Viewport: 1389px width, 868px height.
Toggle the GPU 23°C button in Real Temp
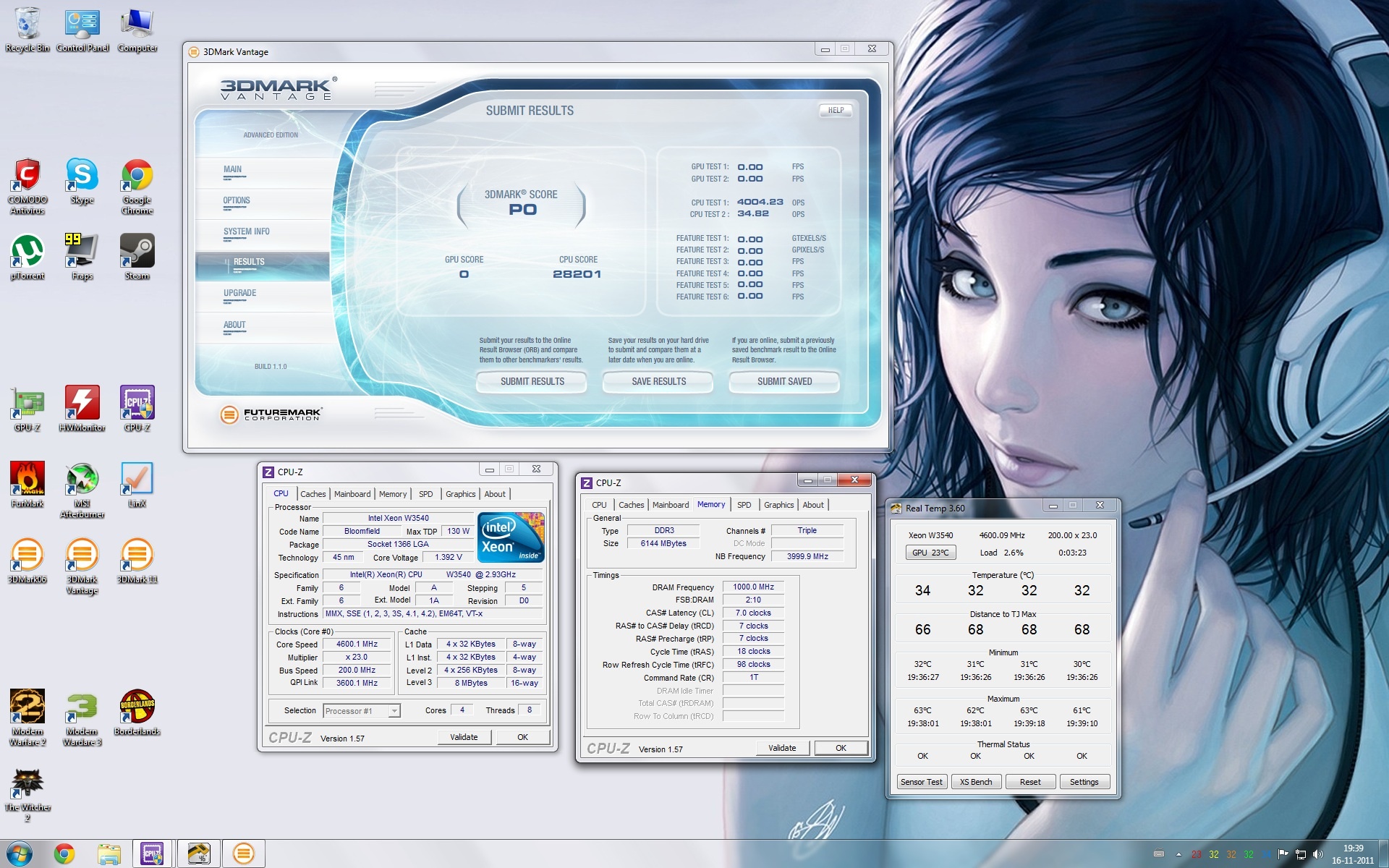click(930, 553)
